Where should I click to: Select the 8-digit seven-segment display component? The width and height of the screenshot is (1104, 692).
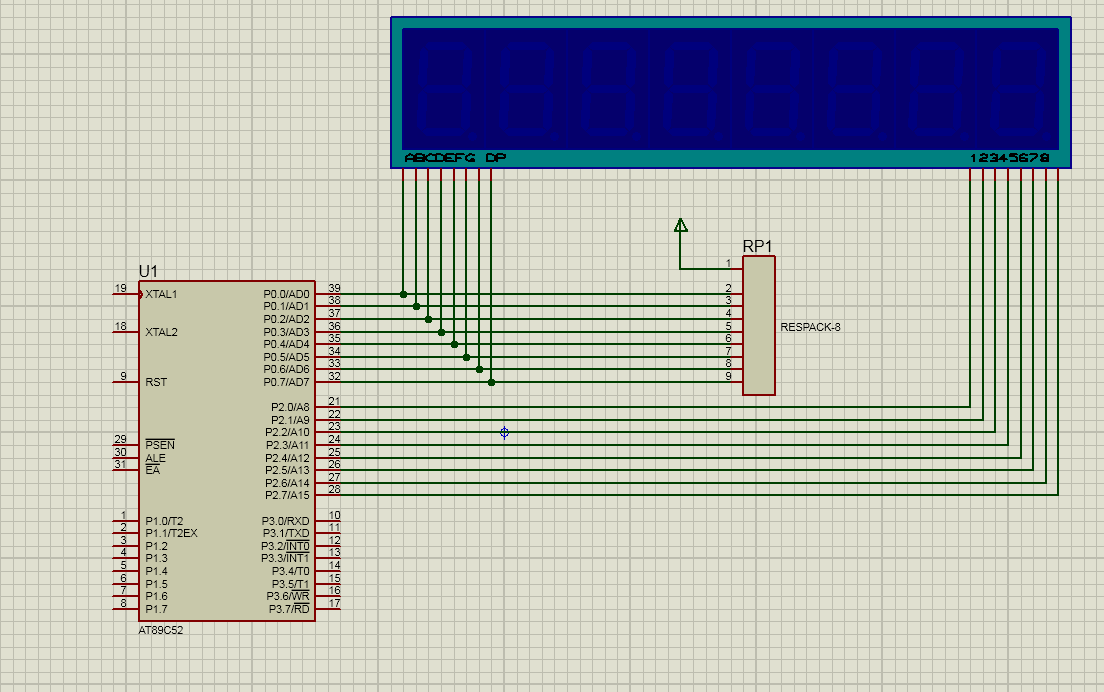[731, 93]
